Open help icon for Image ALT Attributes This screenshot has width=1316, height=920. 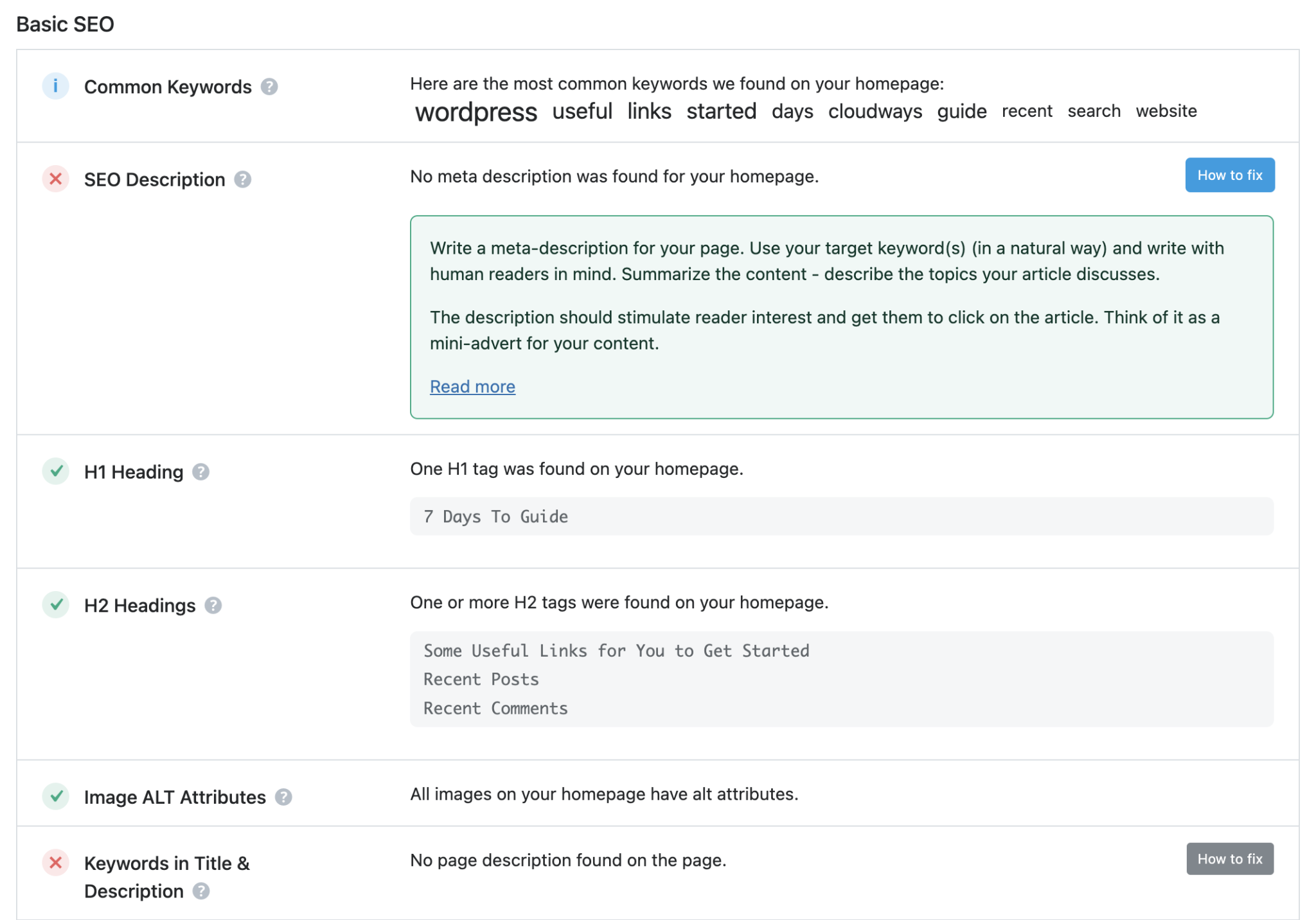point(283,797)
